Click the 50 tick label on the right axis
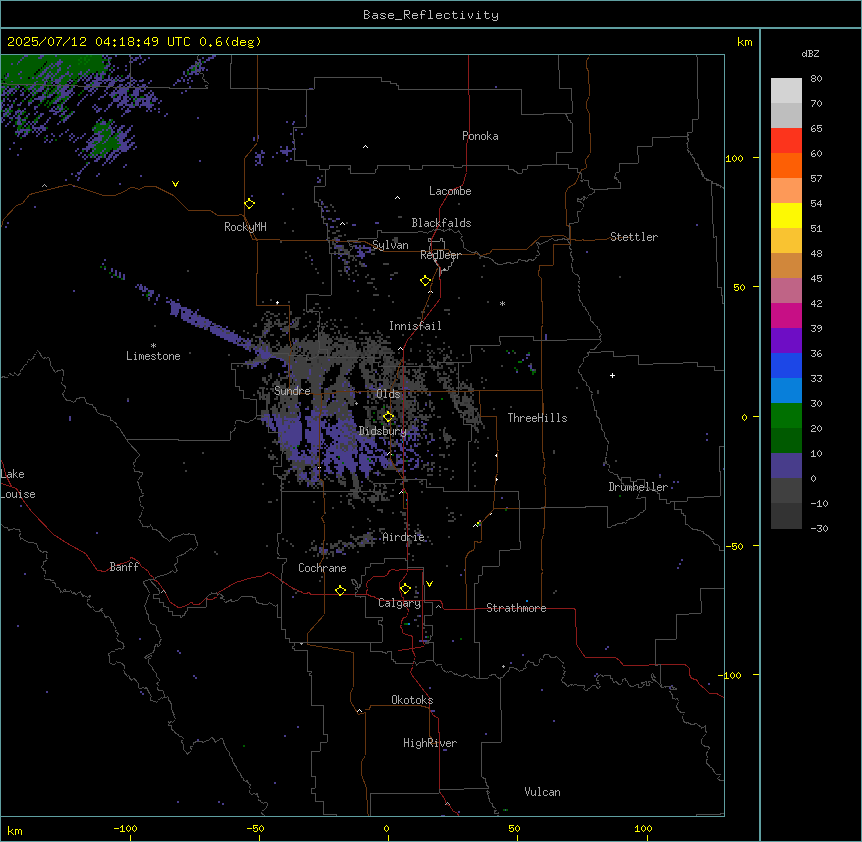Screen dimensions: 862x842 pyautogui.click(x=739, y=287)
